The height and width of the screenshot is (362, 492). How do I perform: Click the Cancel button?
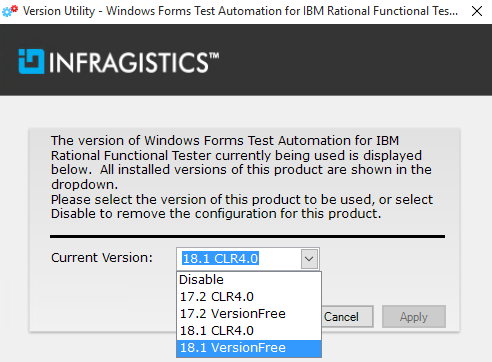pyautogui.click(x=347, y=317)
